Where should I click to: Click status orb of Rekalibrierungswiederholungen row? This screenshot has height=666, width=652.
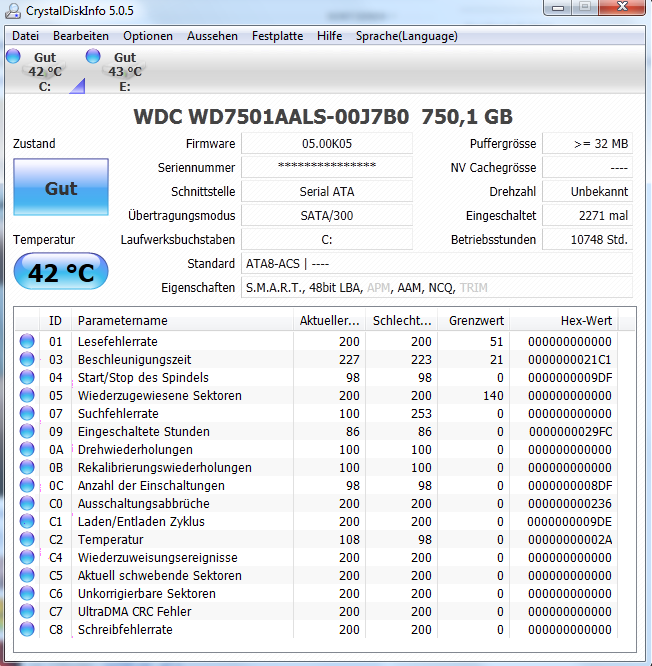pyautogui.click(x=27, y=467)
